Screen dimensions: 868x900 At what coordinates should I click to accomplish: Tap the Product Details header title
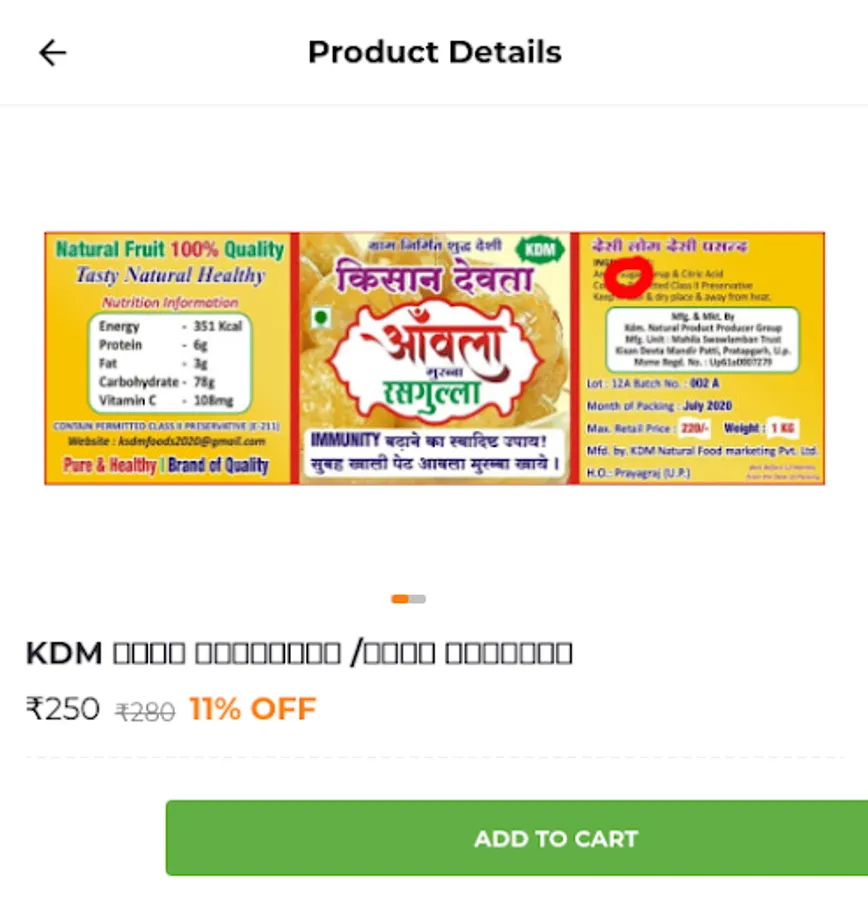click(435, 52)
